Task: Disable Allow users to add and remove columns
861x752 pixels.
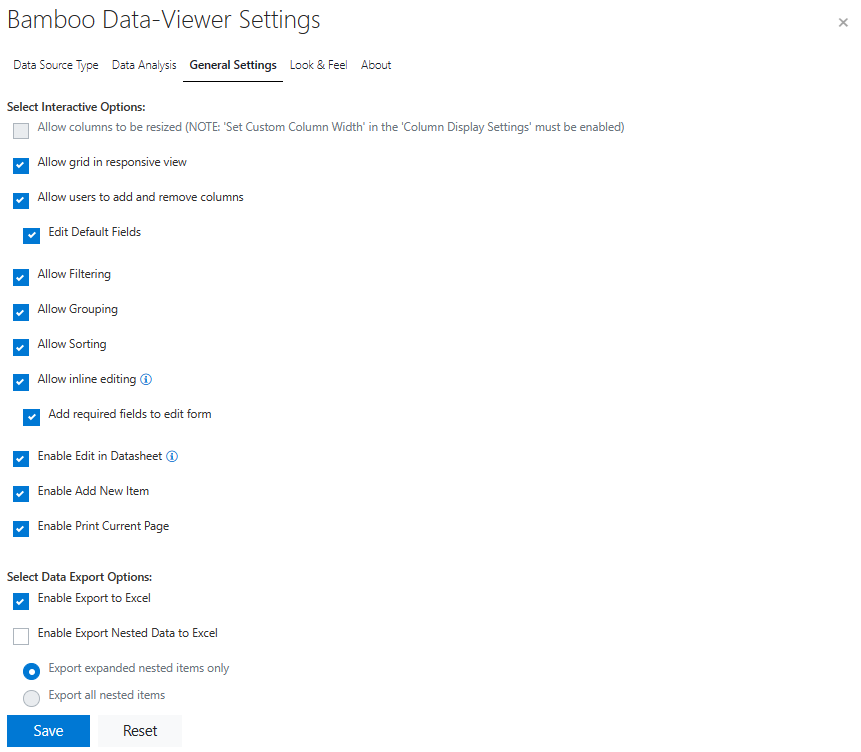Action: point(21,200)
